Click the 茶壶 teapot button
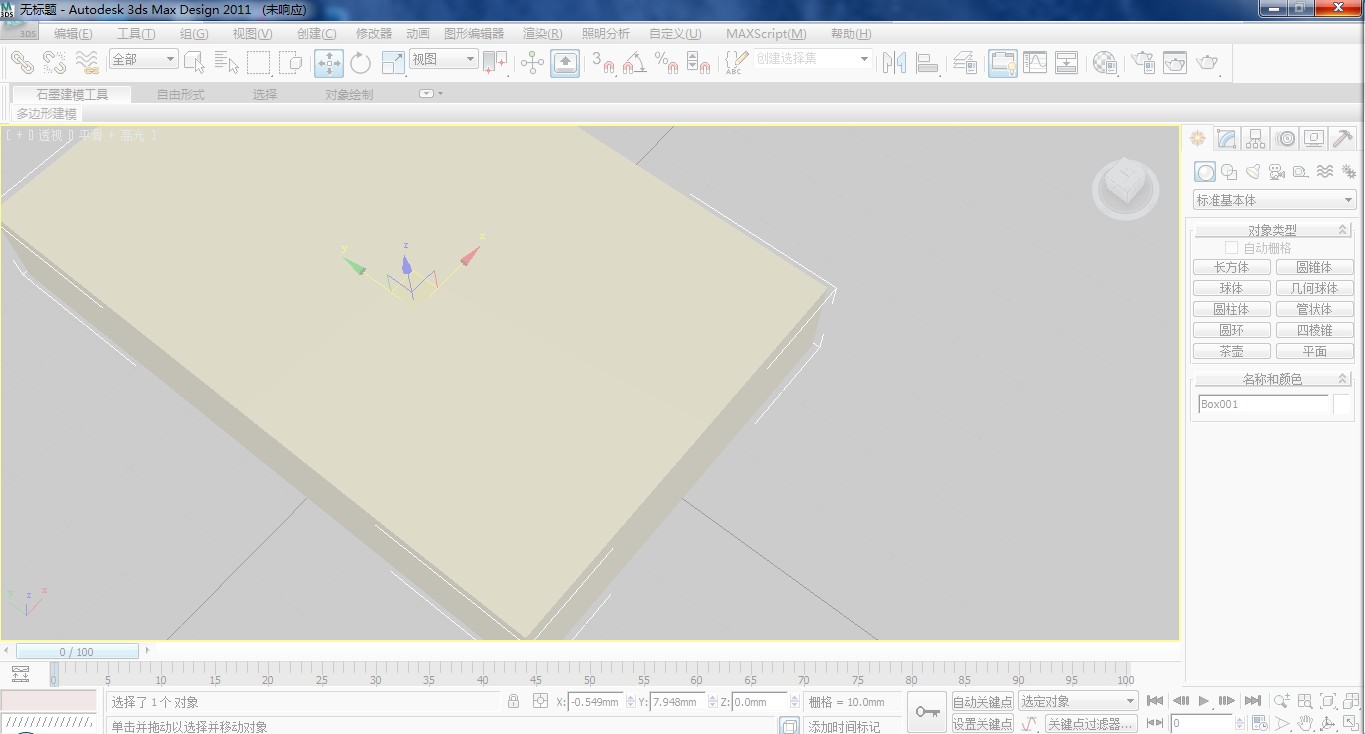The image size is (1365, 734). [x=1232, y=351]
